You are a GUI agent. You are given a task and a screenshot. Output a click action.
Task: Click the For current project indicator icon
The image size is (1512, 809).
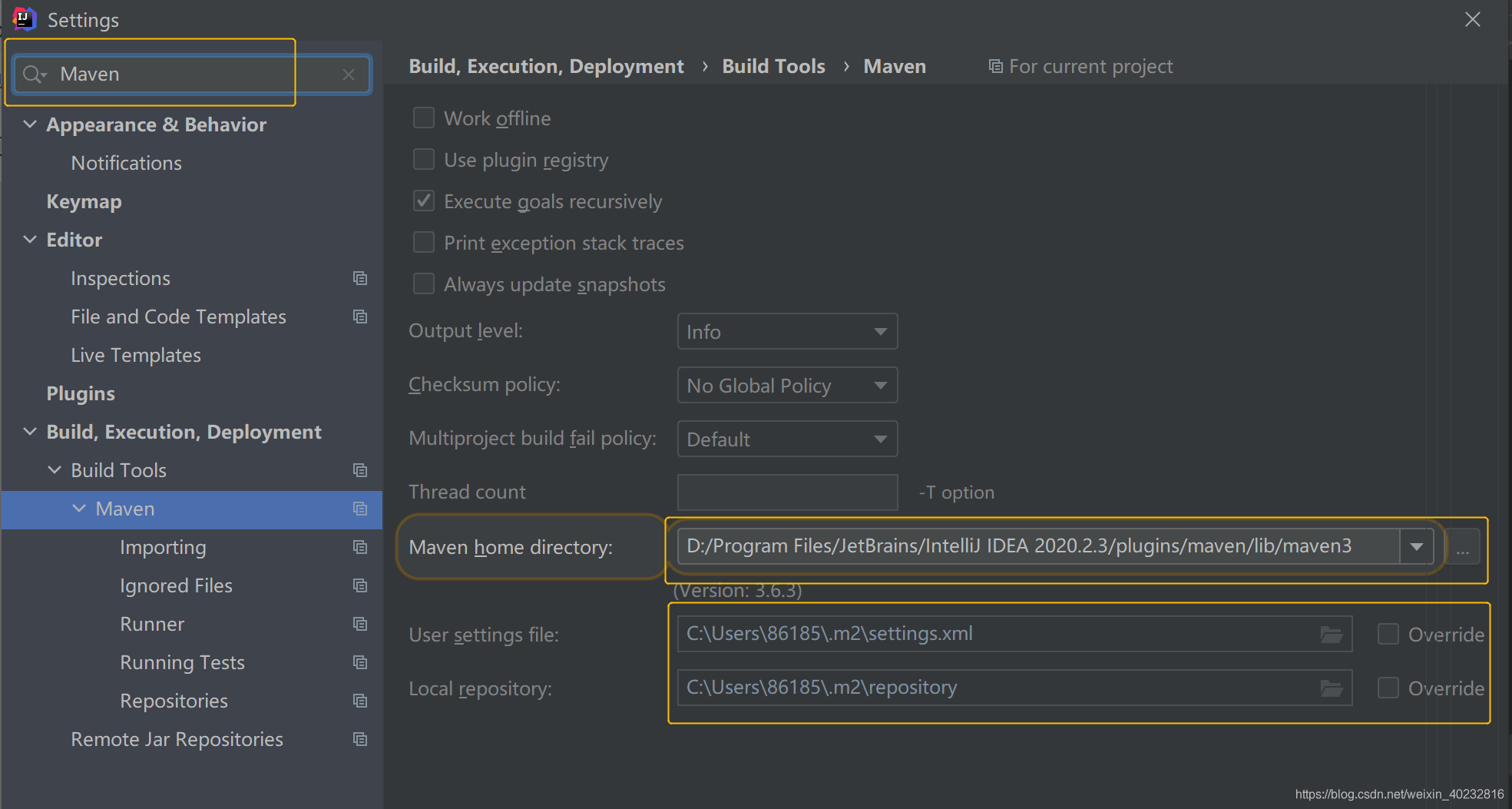995,67
